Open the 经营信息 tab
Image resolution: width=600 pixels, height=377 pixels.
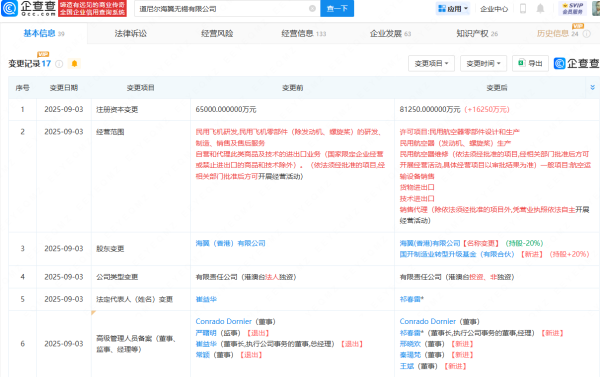click(x=303, y=34)
